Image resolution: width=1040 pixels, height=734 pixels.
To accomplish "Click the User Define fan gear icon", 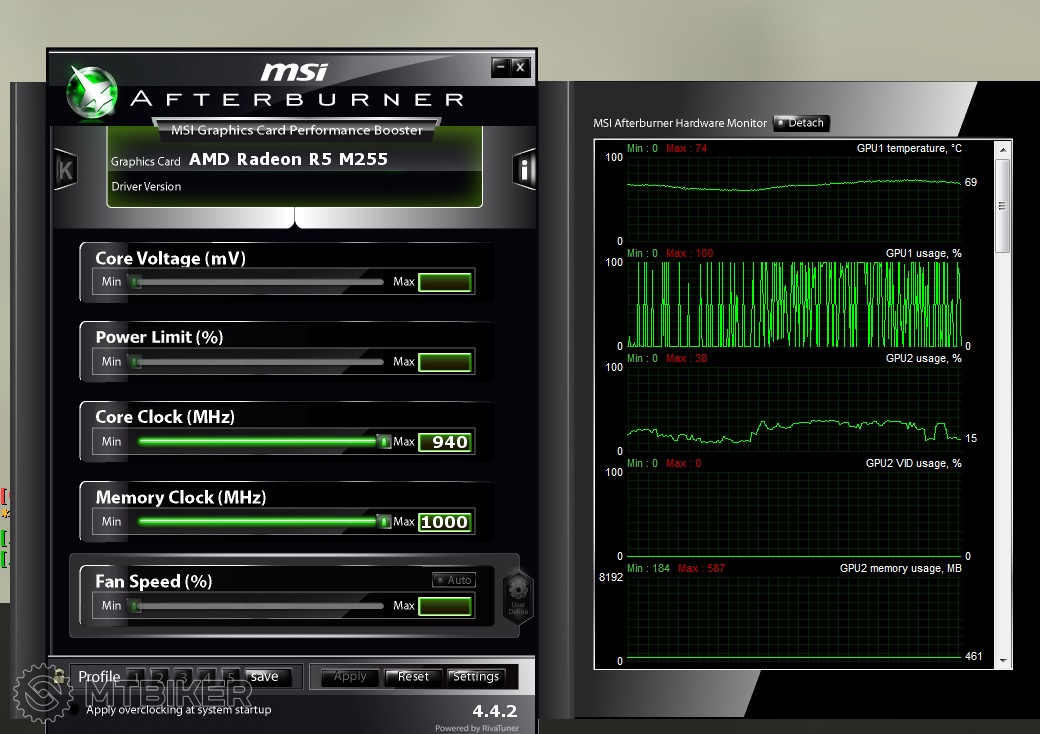I will tap(517, 597).
